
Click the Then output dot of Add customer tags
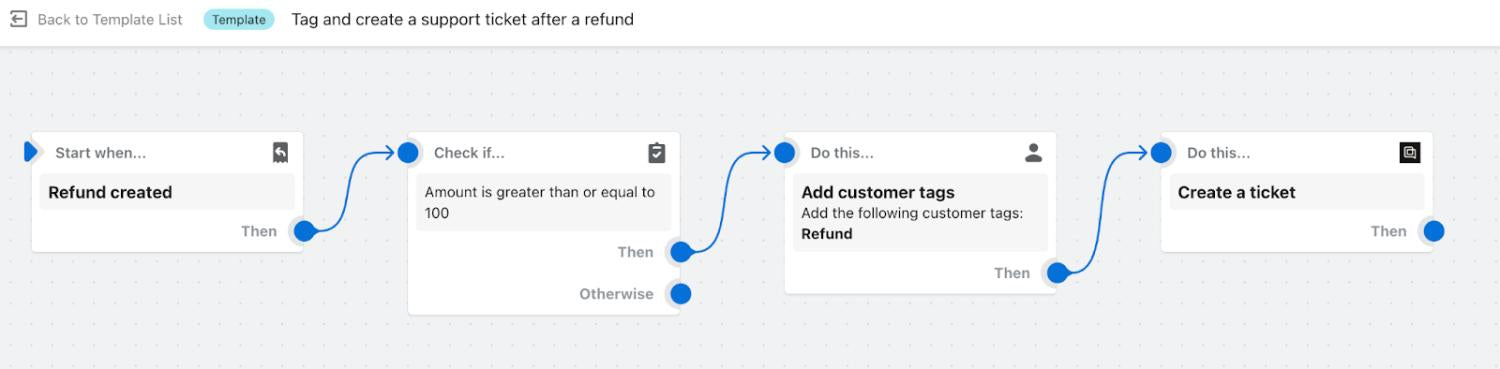(1057, 273)
